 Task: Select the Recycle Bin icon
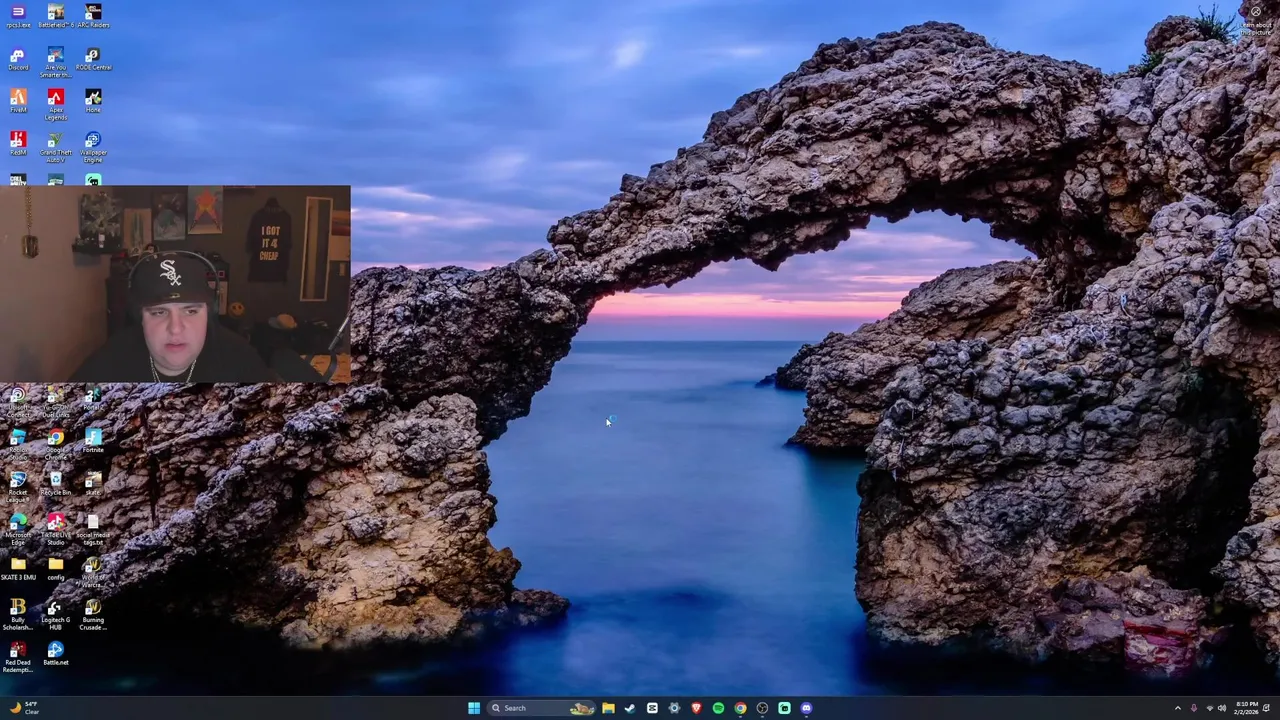pyautogui.click(x=55, y=483)
